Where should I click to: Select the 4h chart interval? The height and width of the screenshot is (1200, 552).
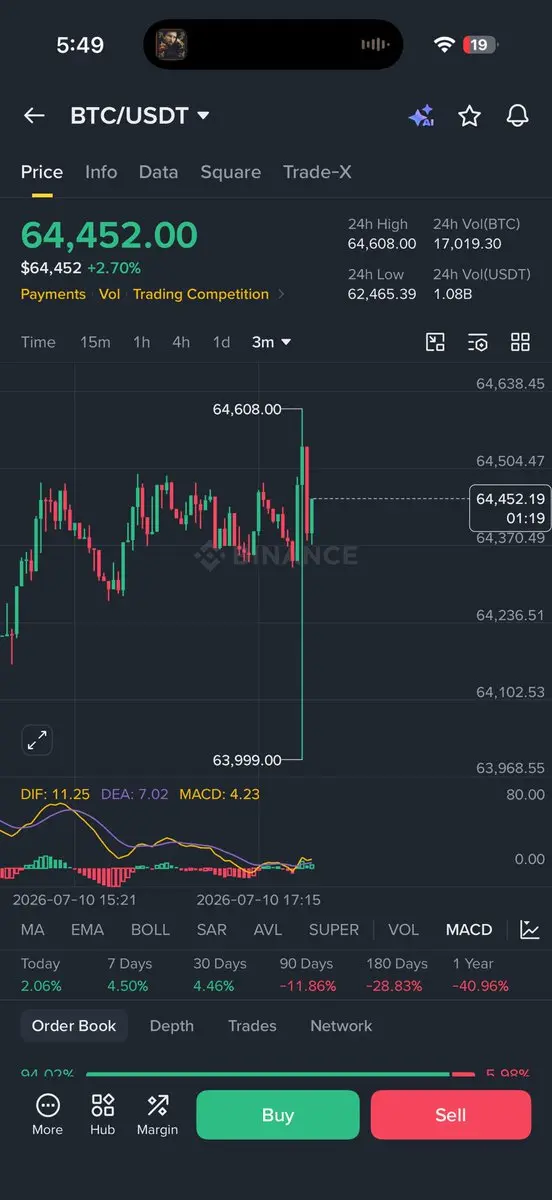point(181,342)
